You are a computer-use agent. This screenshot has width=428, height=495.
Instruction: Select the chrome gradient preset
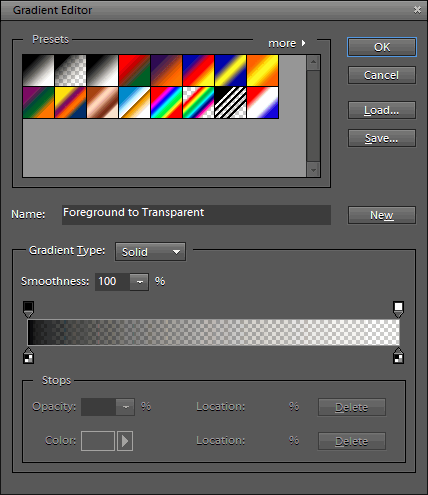(134, 103)
